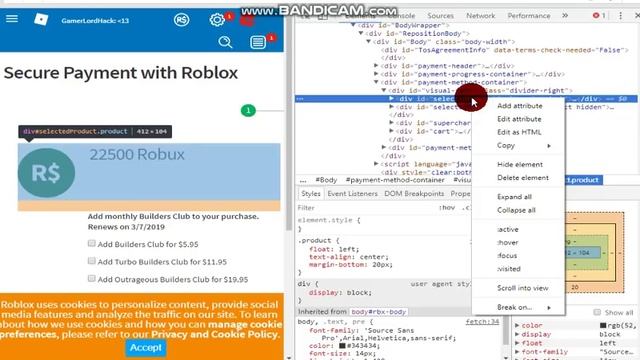Open the settings gear icon

coord(217,20)
